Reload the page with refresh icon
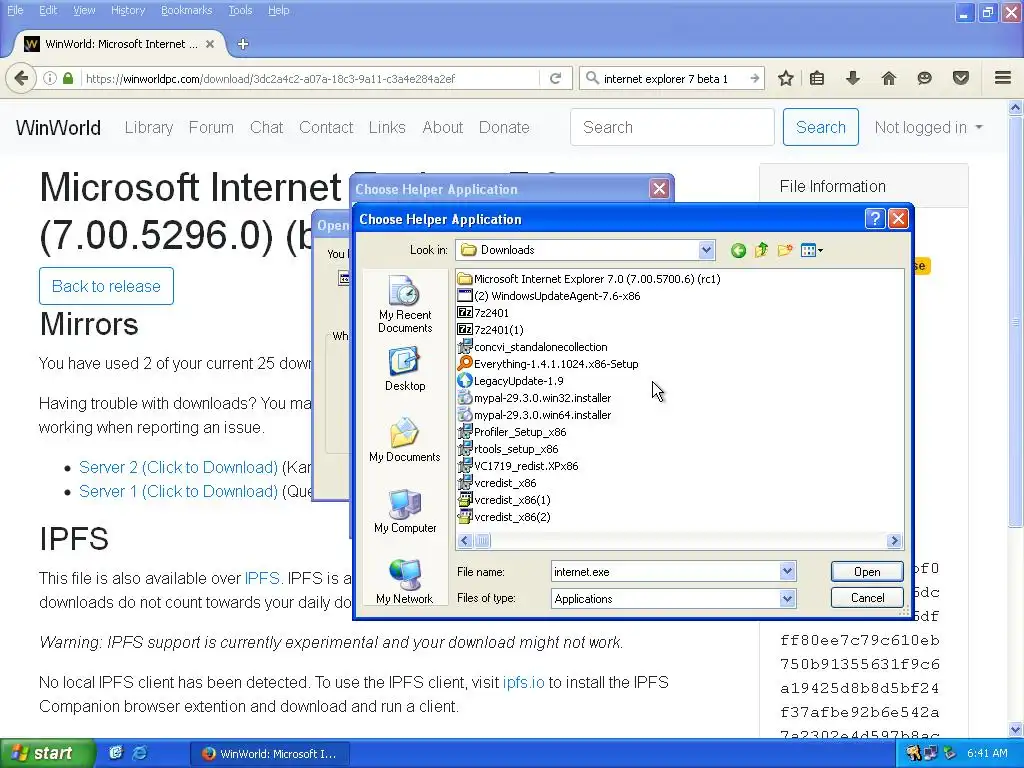The image size is (1024, 768). [x=555, y=78]
